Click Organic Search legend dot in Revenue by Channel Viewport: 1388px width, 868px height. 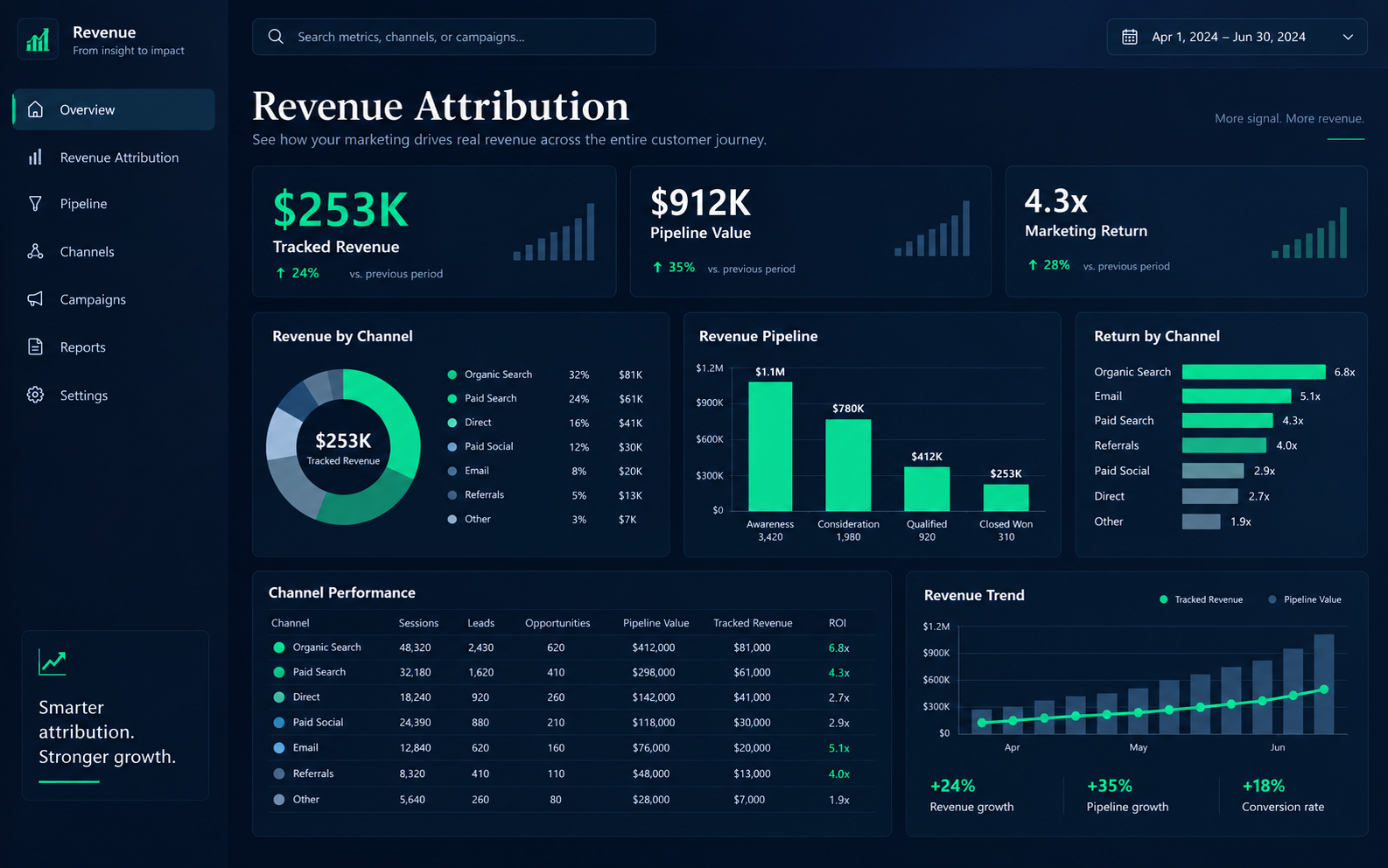click(x=452, y=374)
